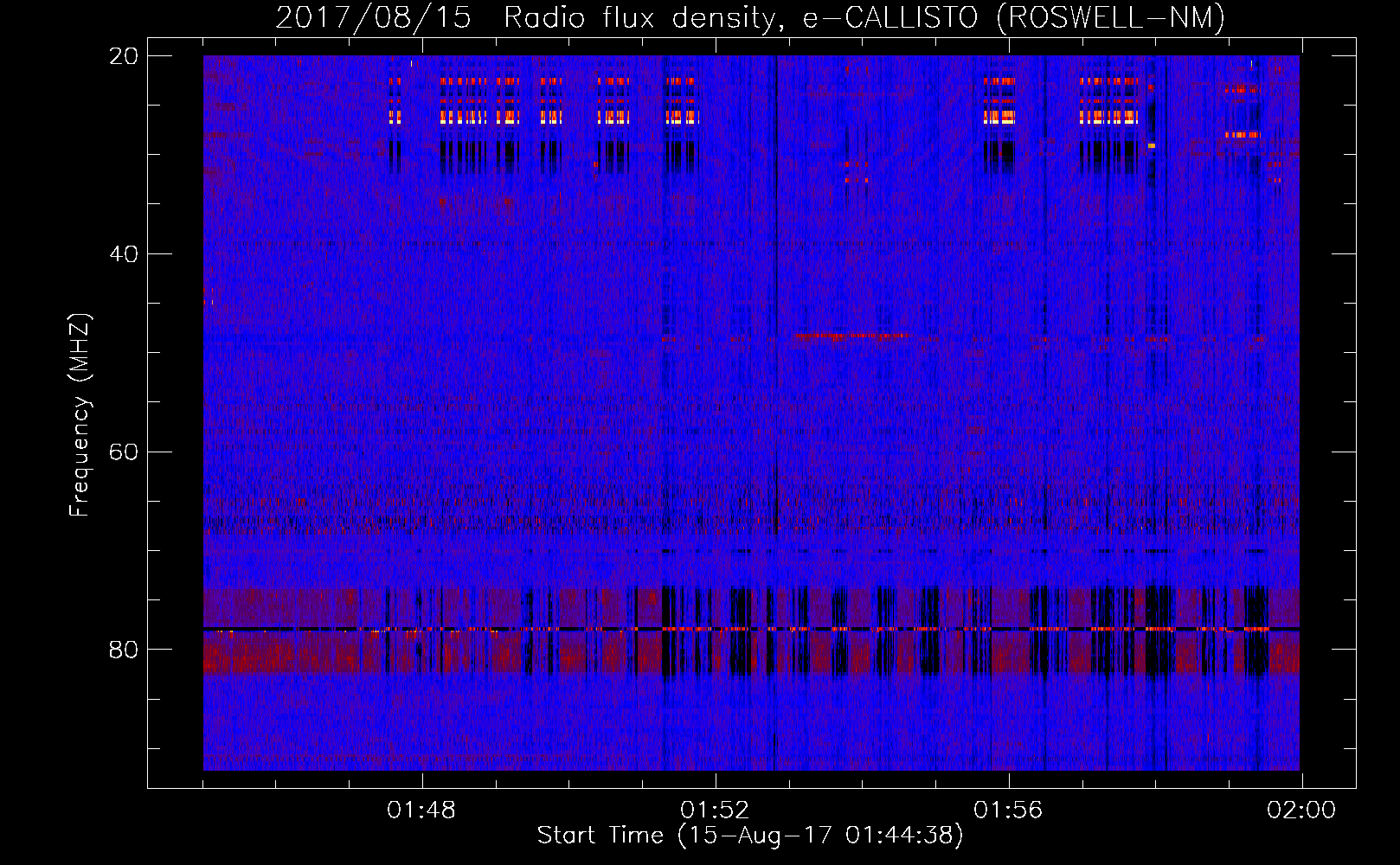This screenshot has height=865, width=1400.
Task: Click the red emission streak near 48 MHz
Action: [x=851, y=335]
